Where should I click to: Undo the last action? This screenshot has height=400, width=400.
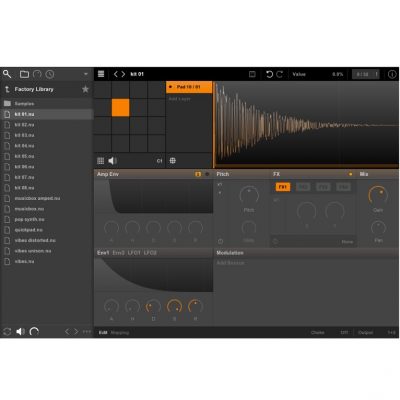[x=269, y=74]
